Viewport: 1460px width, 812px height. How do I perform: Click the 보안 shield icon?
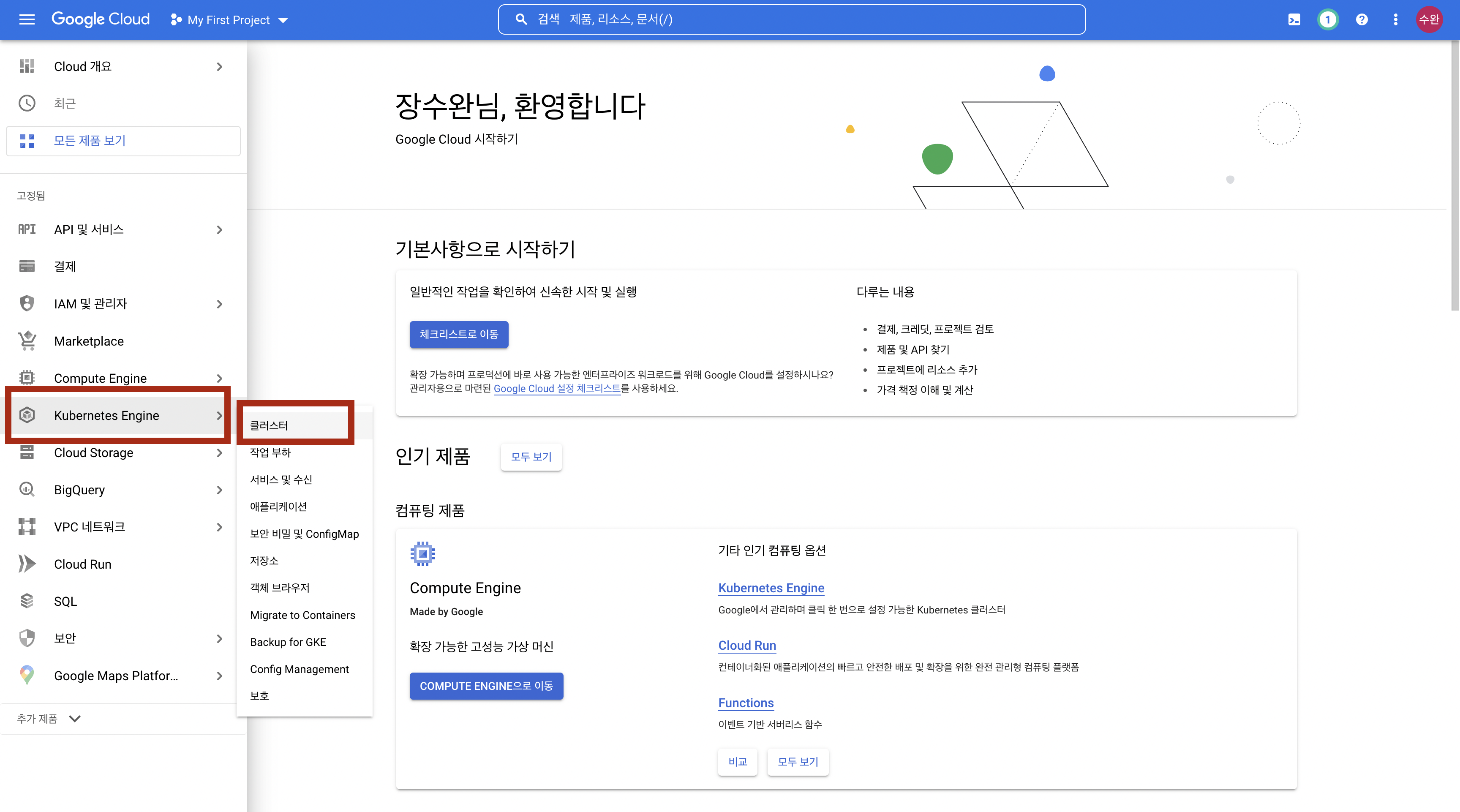tap(27, 638)
